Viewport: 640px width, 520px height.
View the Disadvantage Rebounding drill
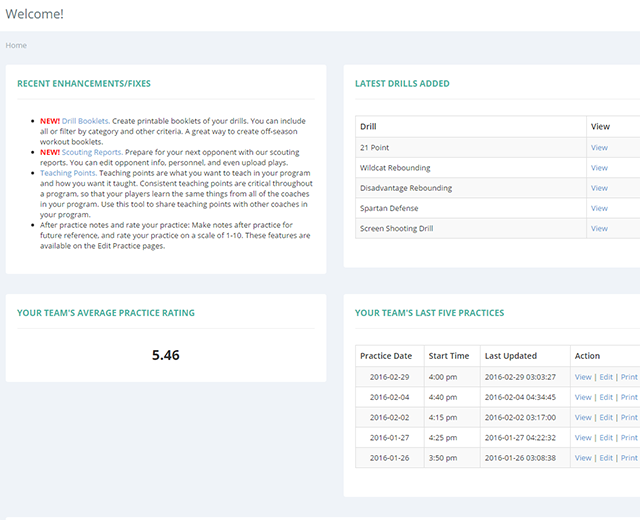pyautogui.click(x=599, y=188)
